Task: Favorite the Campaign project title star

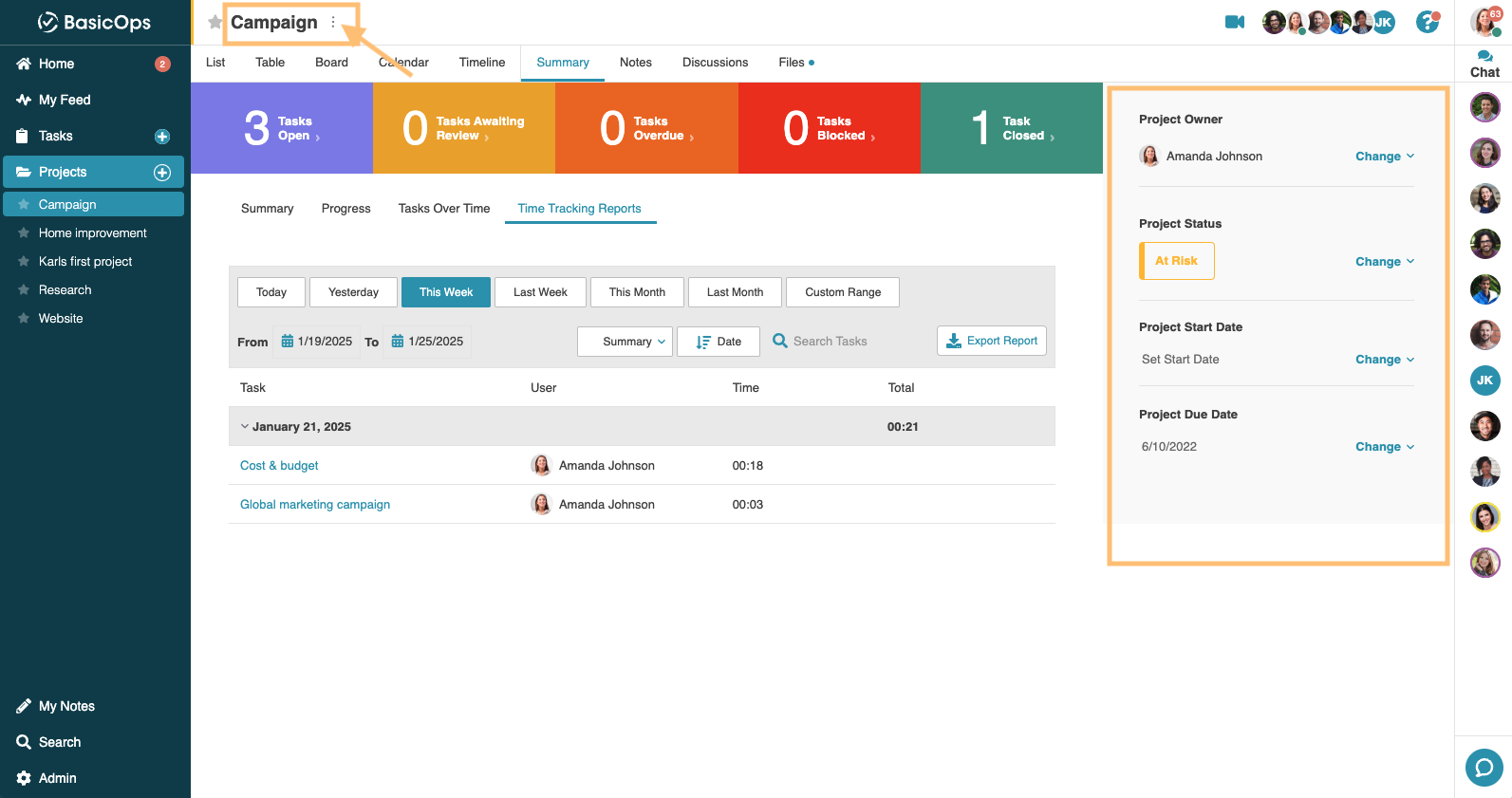Action: (x=215, y=22)
